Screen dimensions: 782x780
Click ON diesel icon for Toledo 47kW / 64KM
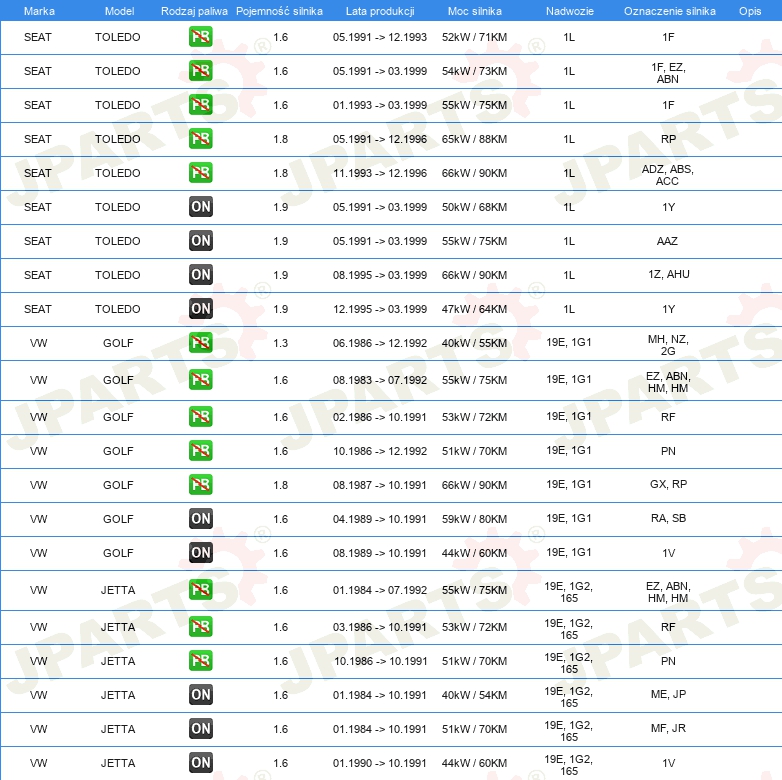click(200, 308)
